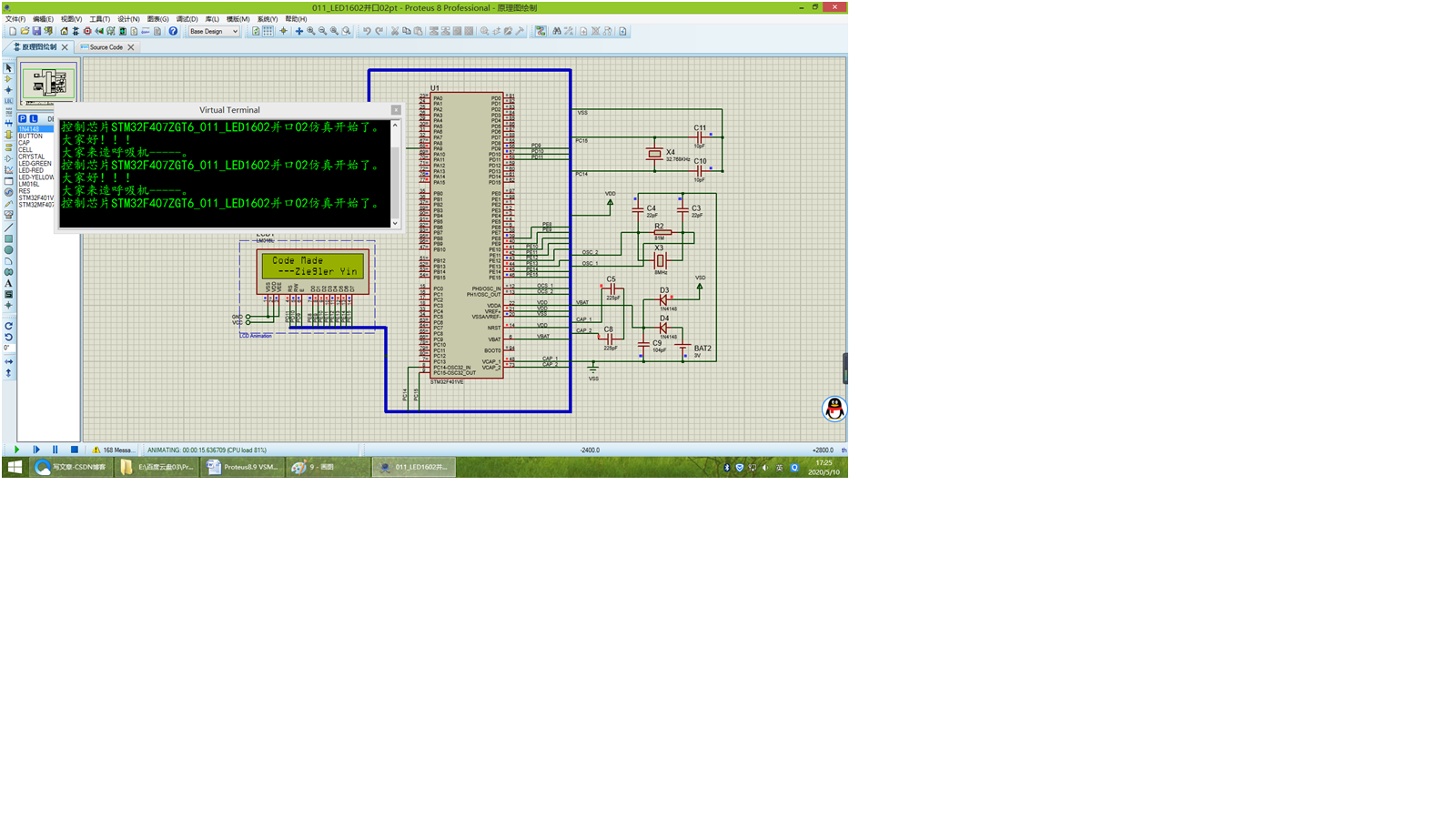Click the Zoom Out magnifier icon
Image resolution: width=1456 pixels, height=819 pixels.
click(x=322, y=31)
